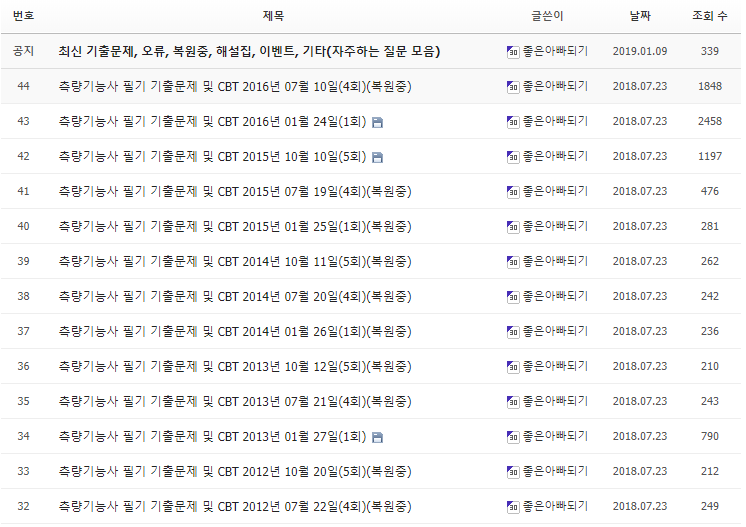Click the attachment disk icon on post 43
The height and width of the screenshot is (527, 746).
(376, 122)
